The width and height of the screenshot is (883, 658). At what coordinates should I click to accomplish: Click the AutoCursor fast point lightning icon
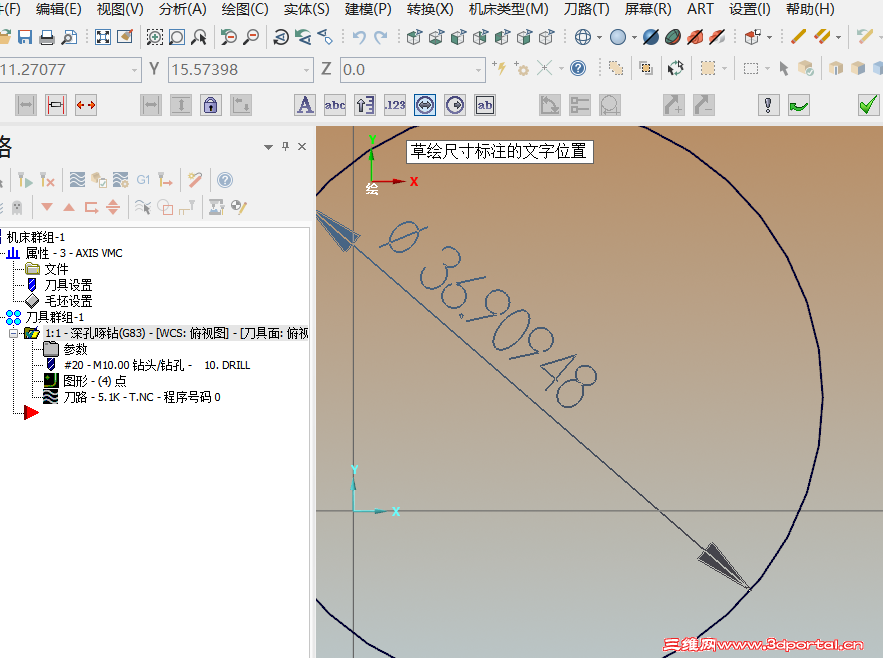click(x=499, y=68)
